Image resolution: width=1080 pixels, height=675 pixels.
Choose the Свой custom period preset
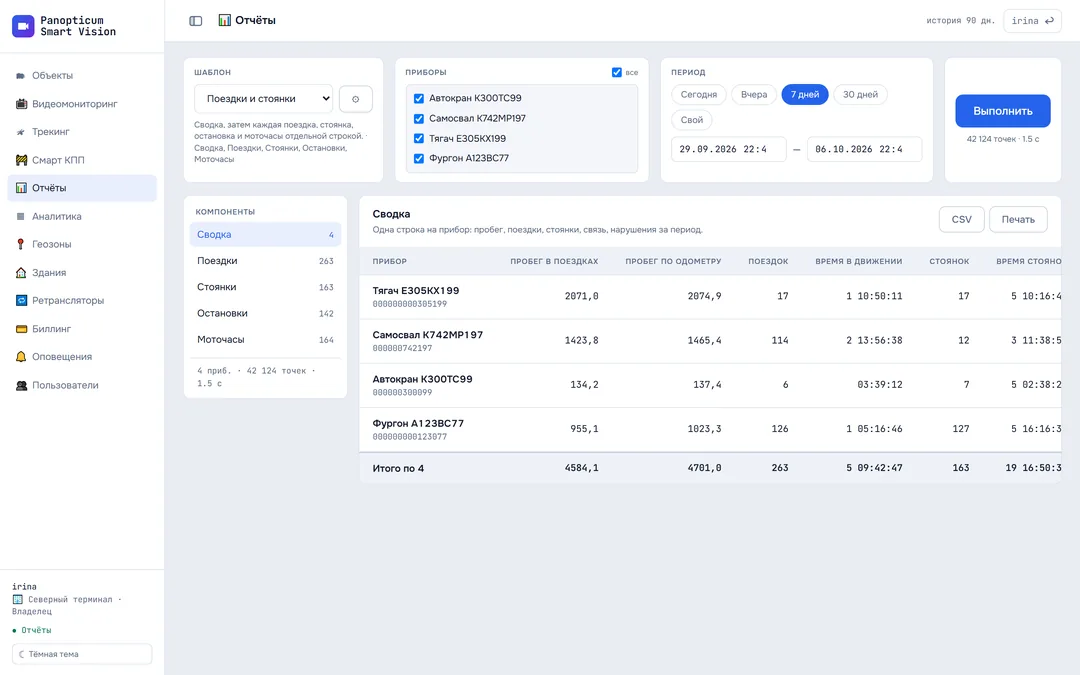(692, 120)
